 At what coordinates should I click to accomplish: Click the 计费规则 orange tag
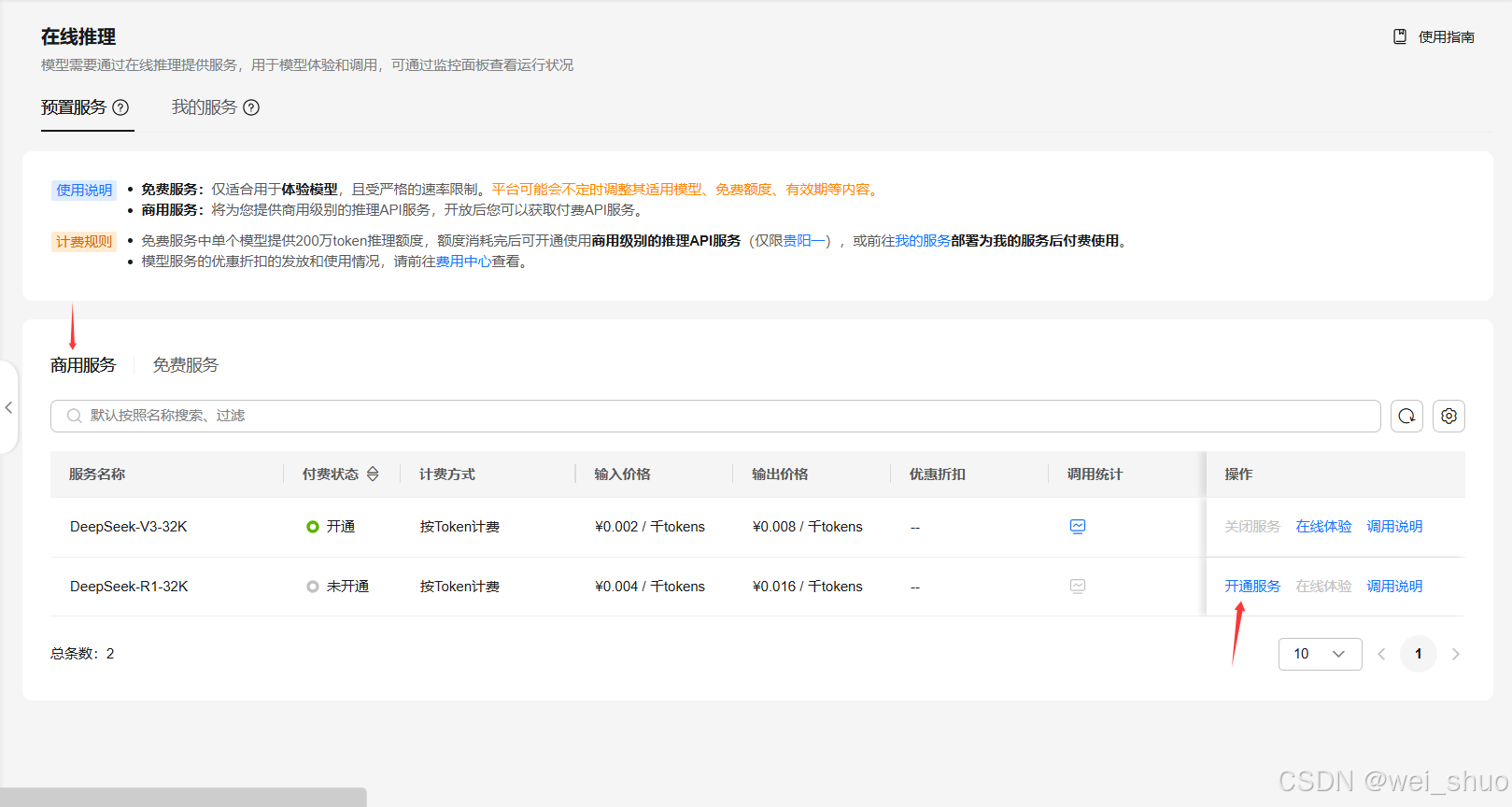84,241
